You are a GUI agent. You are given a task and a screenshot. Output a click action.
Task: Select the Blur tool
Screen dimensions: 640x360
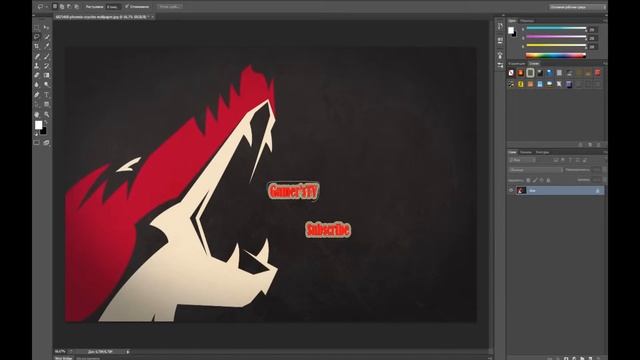click(x=37, y=84)
